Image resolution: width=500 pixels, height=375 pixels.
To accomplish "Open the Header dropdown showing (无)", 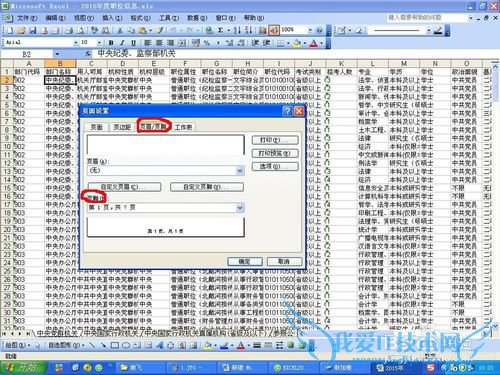I will tap(240, 171).
